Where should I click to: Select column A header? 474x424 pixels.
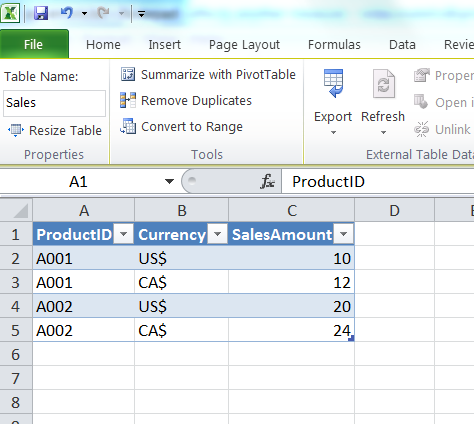pos(84,210)
